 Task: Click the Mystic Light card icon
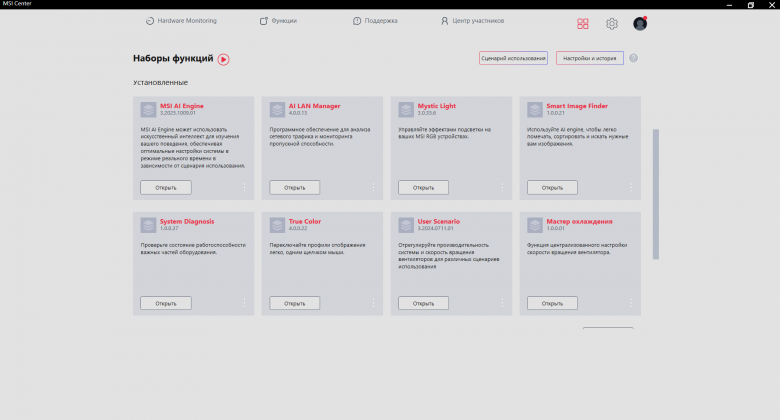(406, 109)
